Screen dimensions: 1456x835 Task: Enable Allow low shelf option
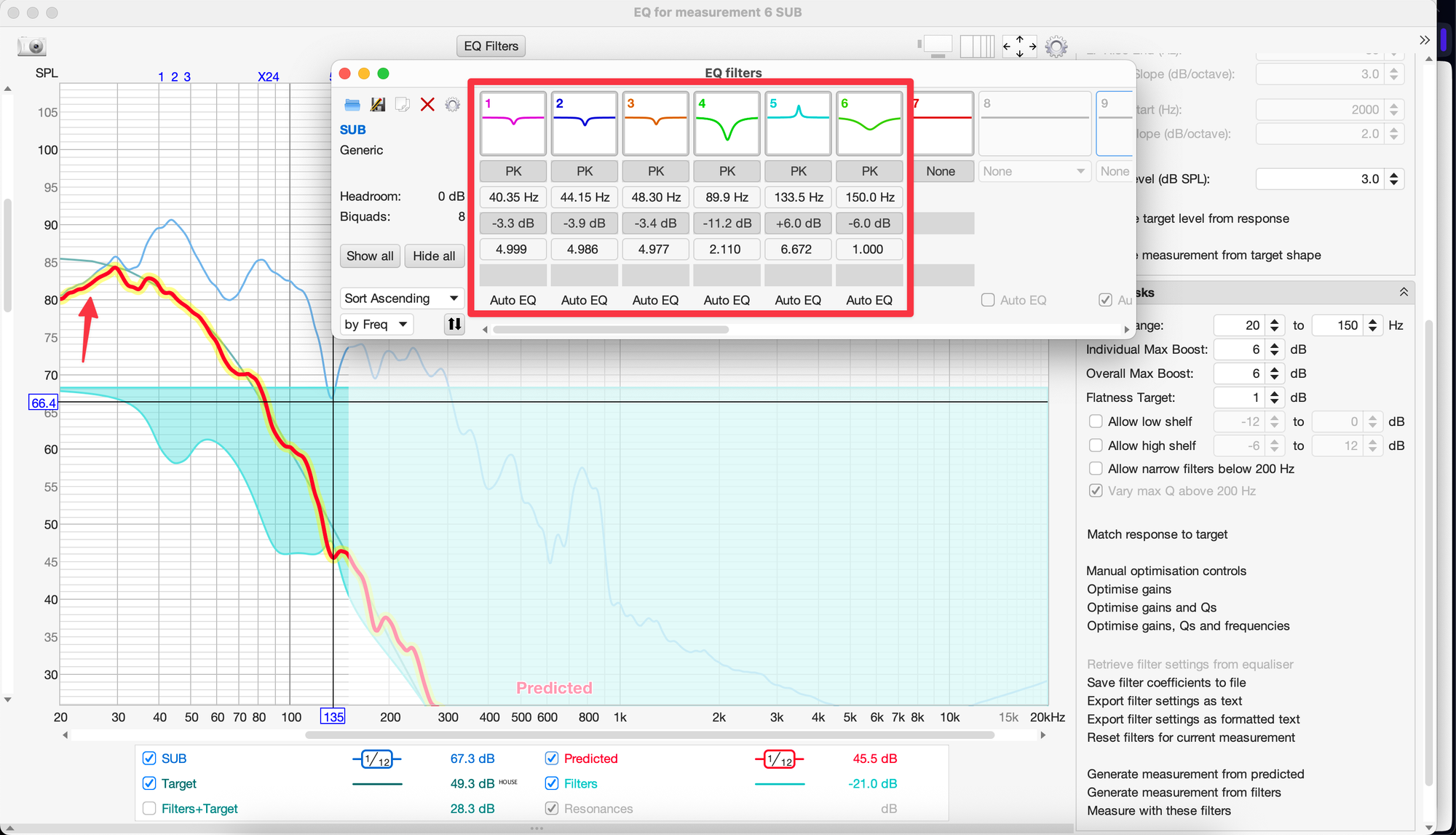tap(1096, 422)
